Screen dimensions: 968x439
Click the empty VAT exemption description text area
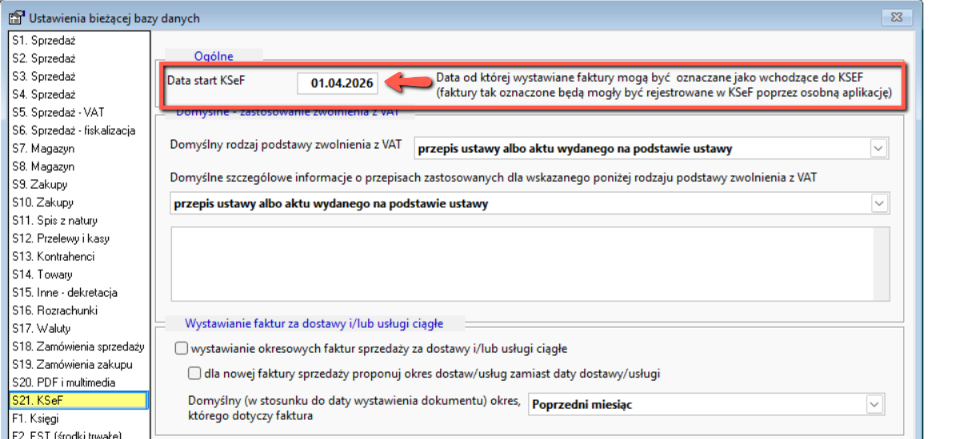click(x=530, y=263)
